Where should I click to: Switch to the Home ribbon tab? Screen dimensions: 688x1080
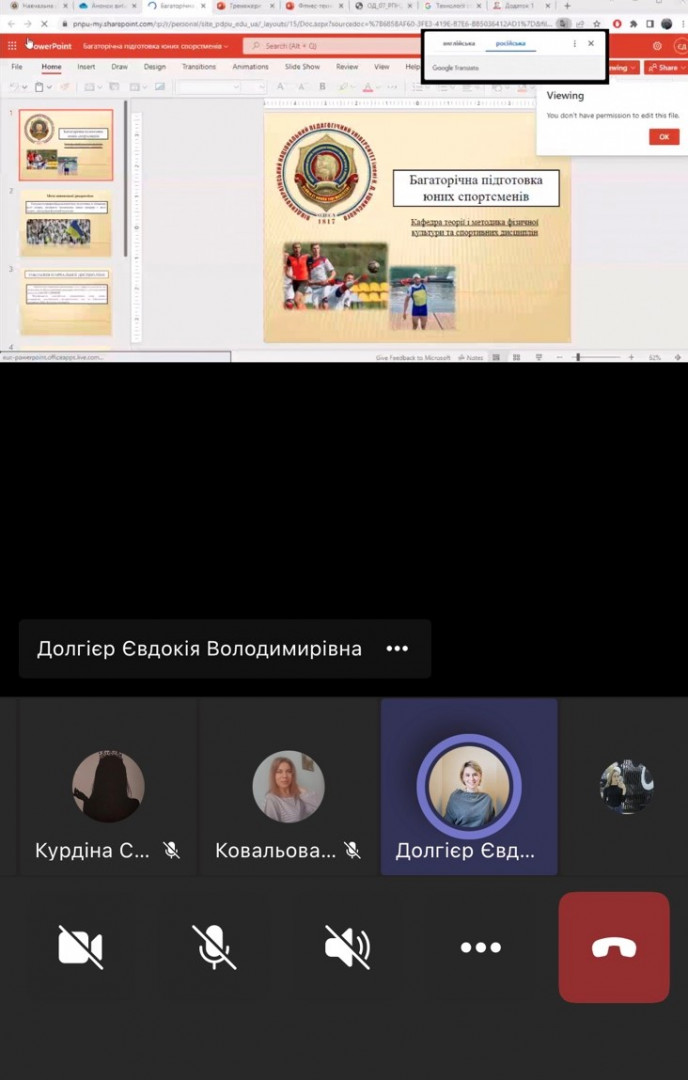(x=51, y=67)
